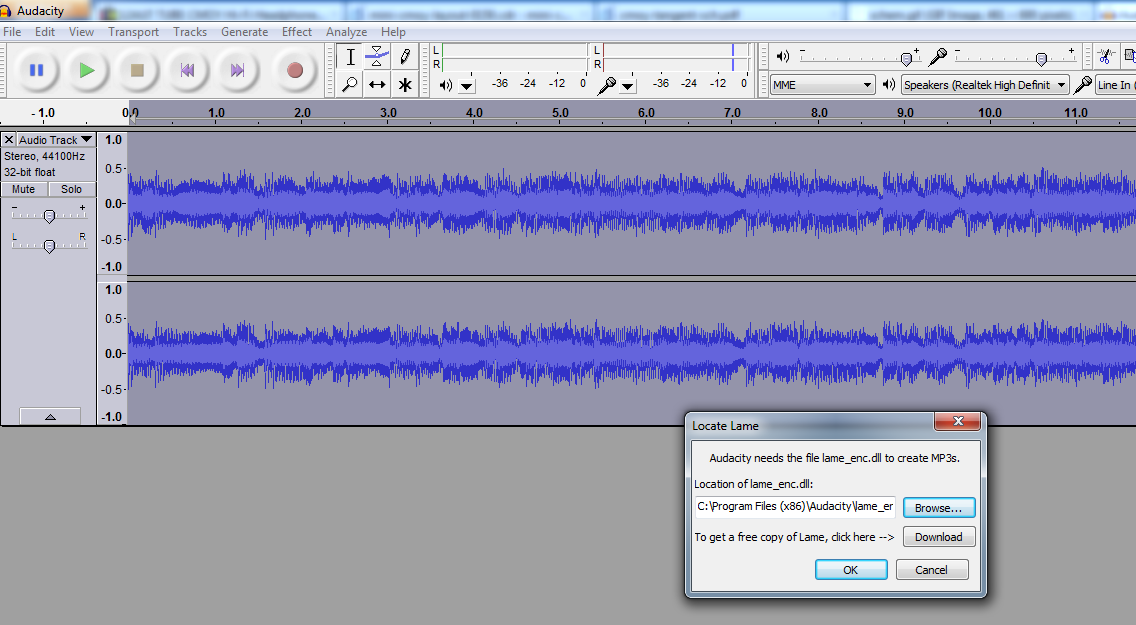Image resolution: width=1136 pixels, height=625 pixels.
Task: Open the Audio Track name dropdown menu
Action: coord(56,140)
